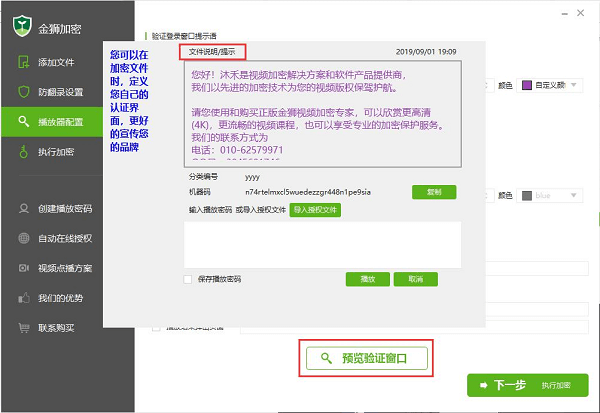Image resolution: width=600 pixels, height=413 pixels.
Task: Click the 预览验证窗口 button
Action: pos(367,358)
